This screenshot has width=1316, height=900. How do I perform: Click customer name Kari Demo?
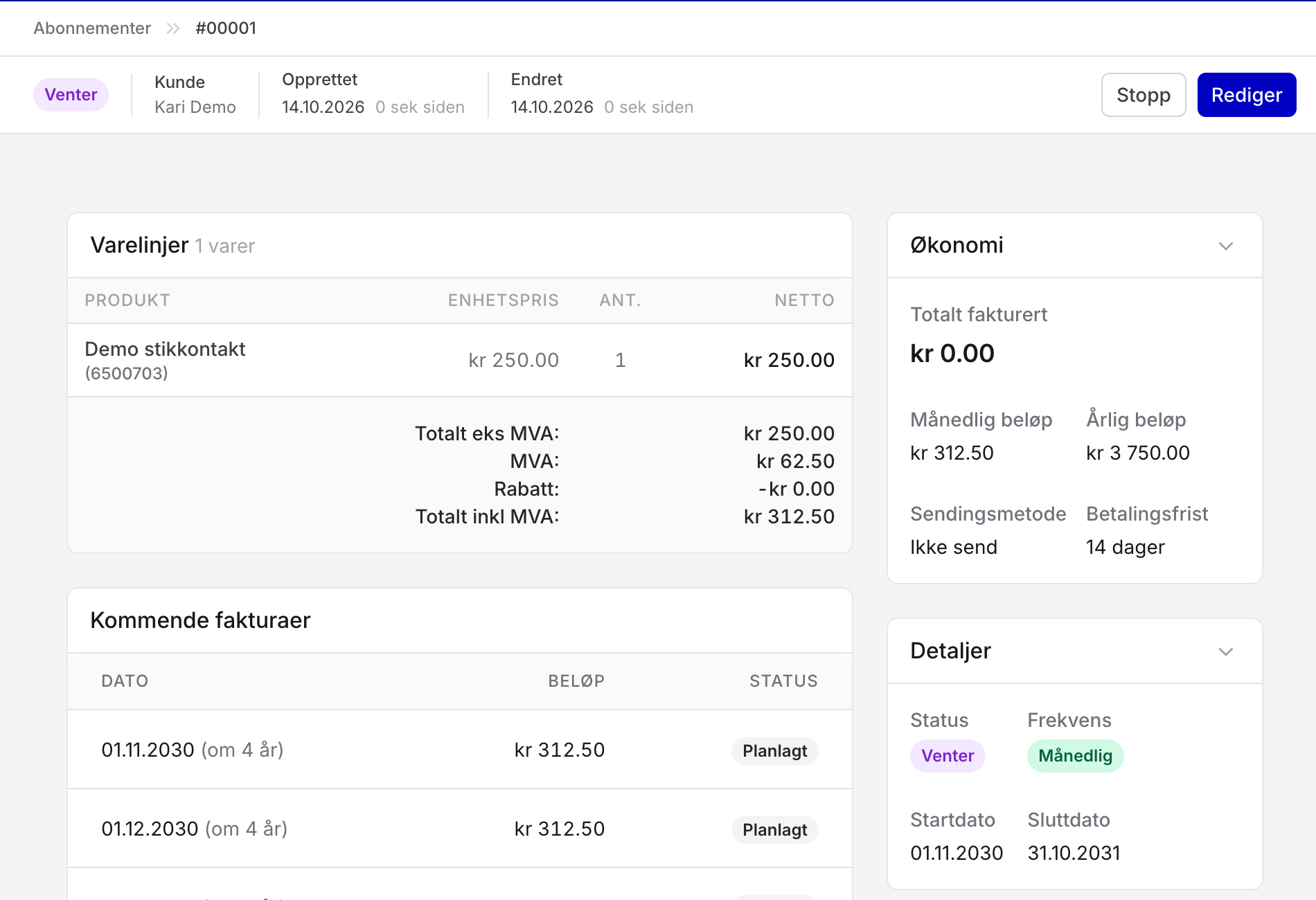pos(195,107)
